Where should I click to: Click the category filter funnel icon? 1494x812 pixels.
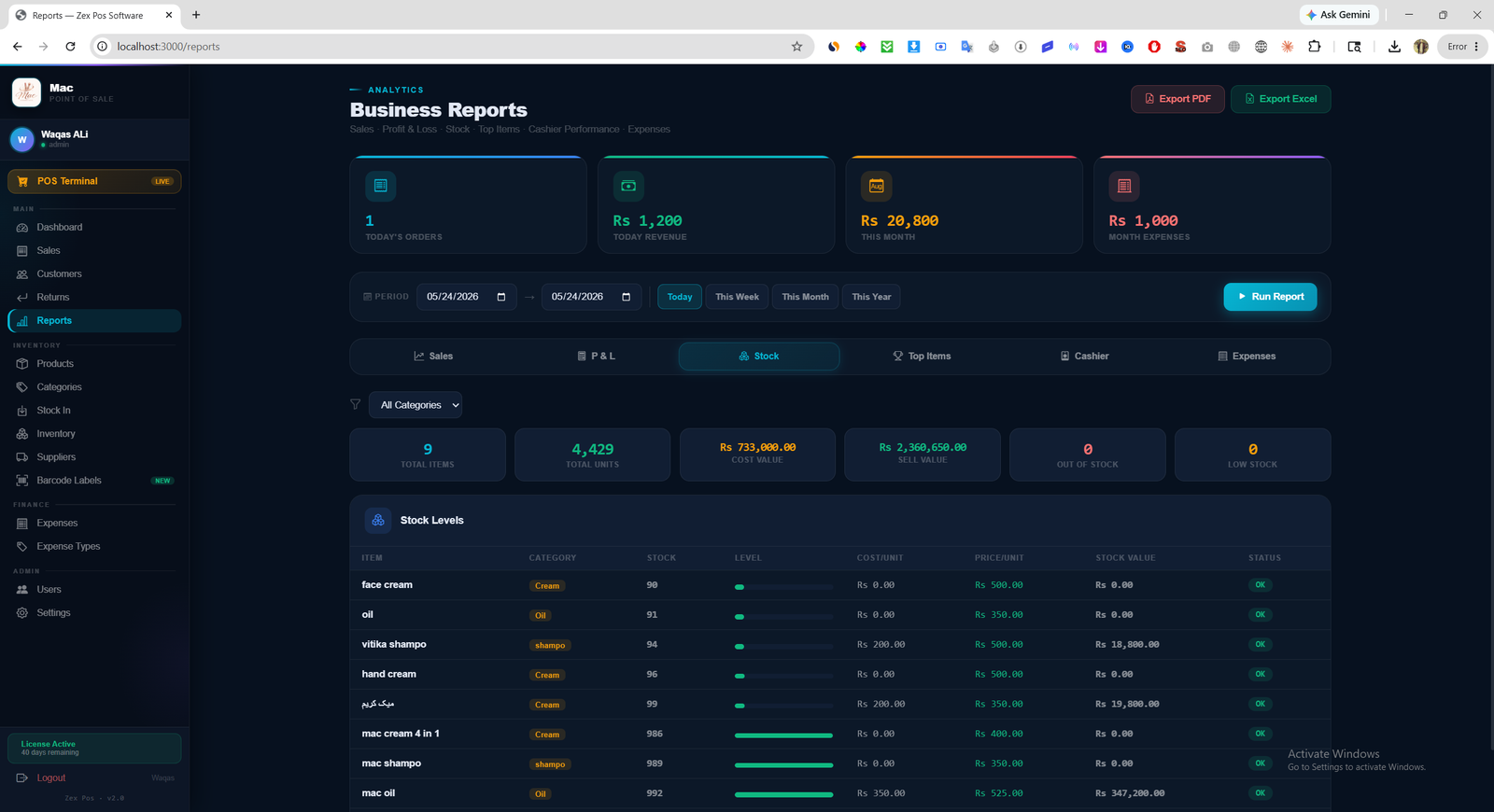coord(355,404)
